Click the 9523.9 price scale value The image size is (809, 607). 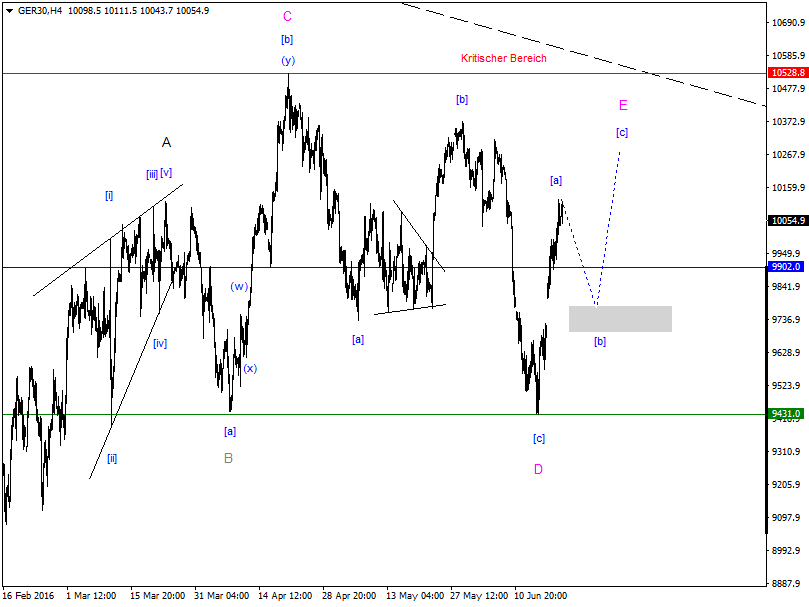pos(786,386)
